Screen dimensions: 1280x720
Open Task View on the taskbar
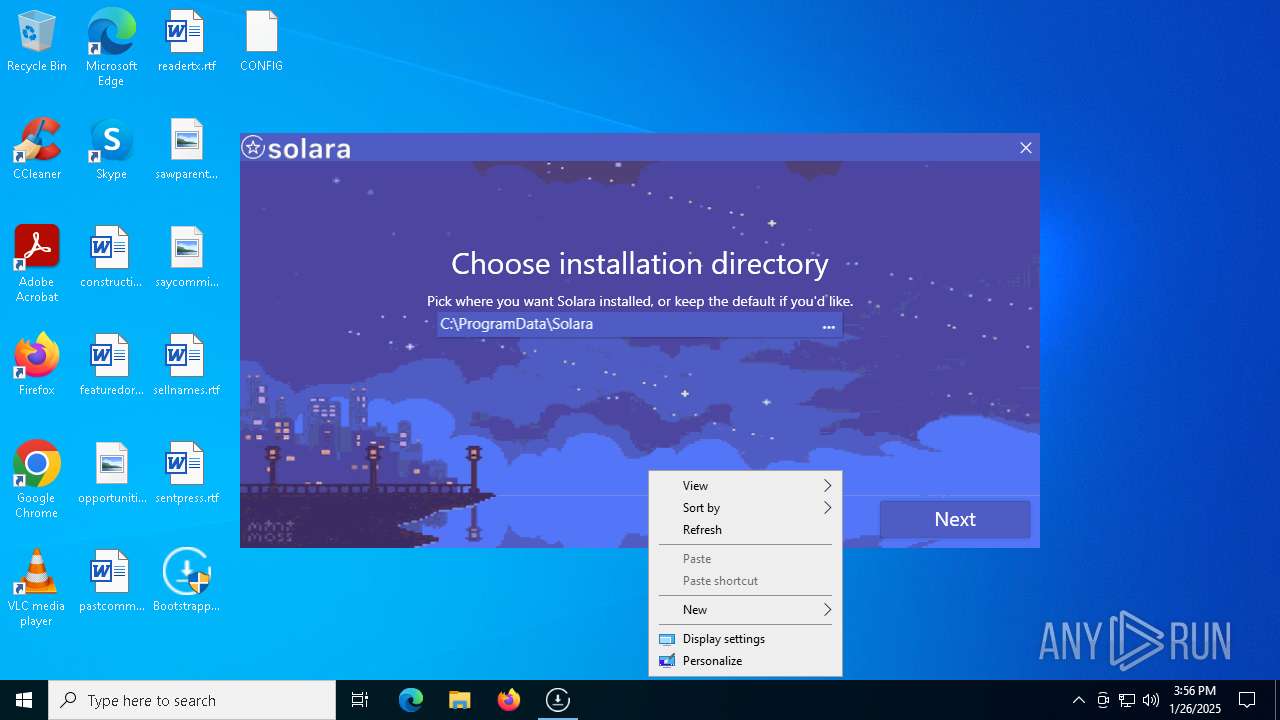point(360,700)
